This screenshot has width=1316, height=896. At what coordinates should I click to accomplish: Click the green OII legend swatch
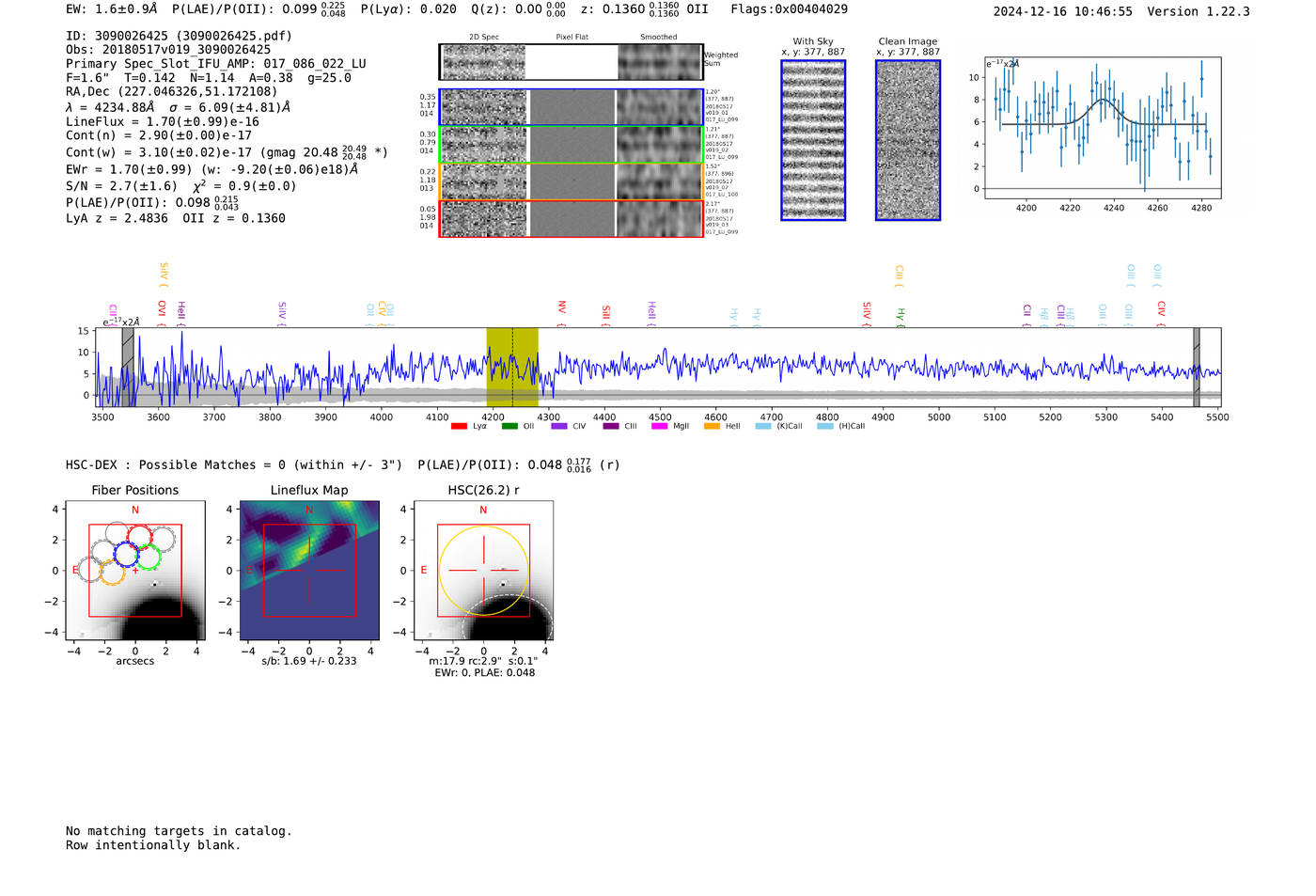[509, 427]
